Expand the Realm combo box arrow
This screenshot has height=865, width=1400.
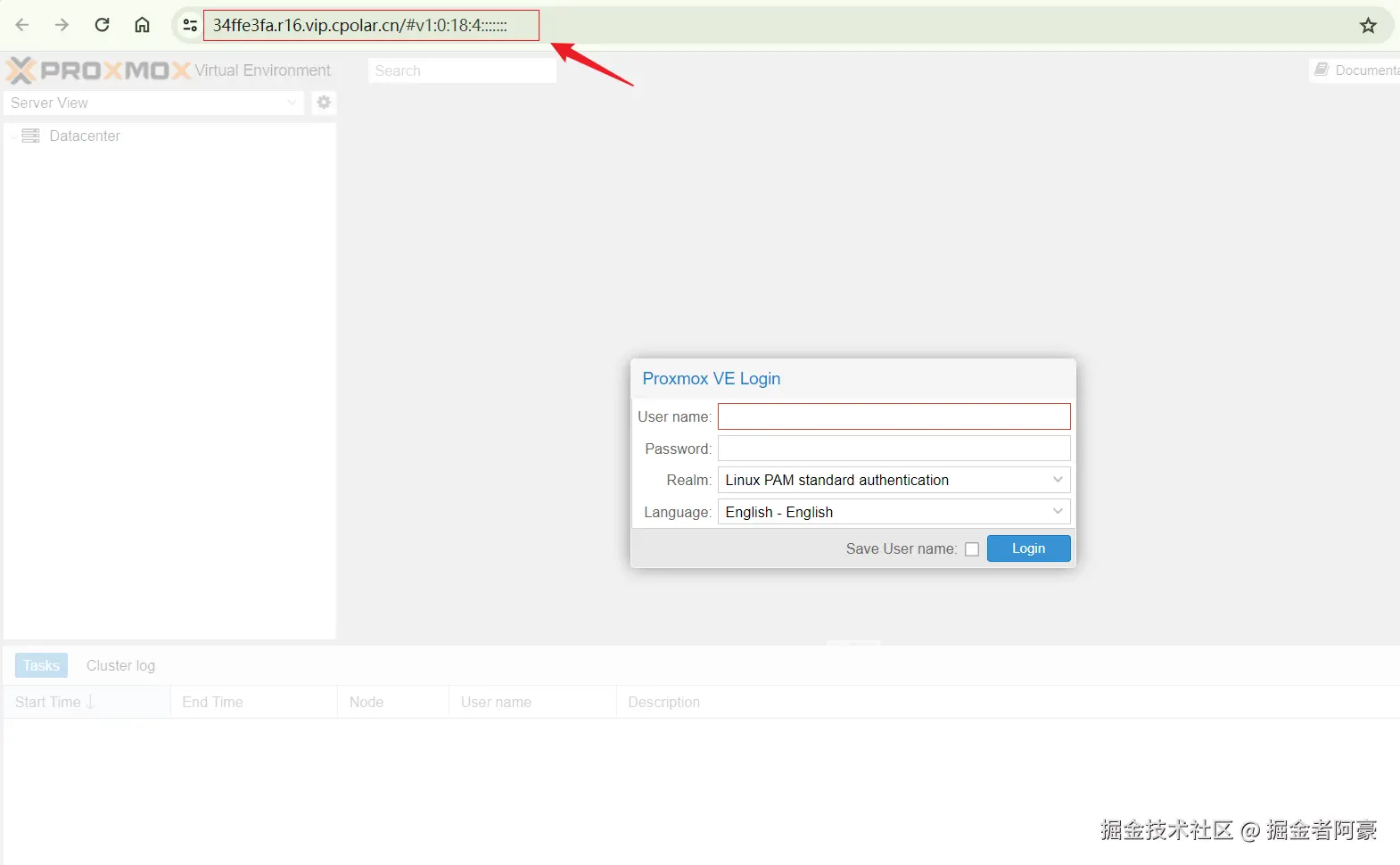click(1058, 480)
